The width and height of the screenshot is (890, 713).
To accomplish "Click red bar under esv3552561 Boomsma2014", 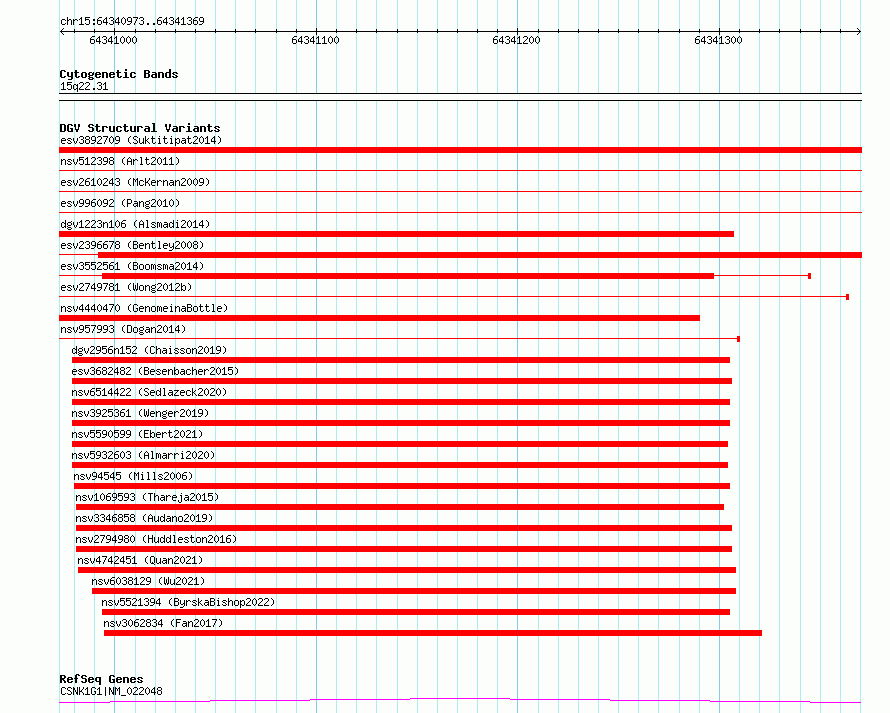I will pyautogui.click(x=408, y=276).
